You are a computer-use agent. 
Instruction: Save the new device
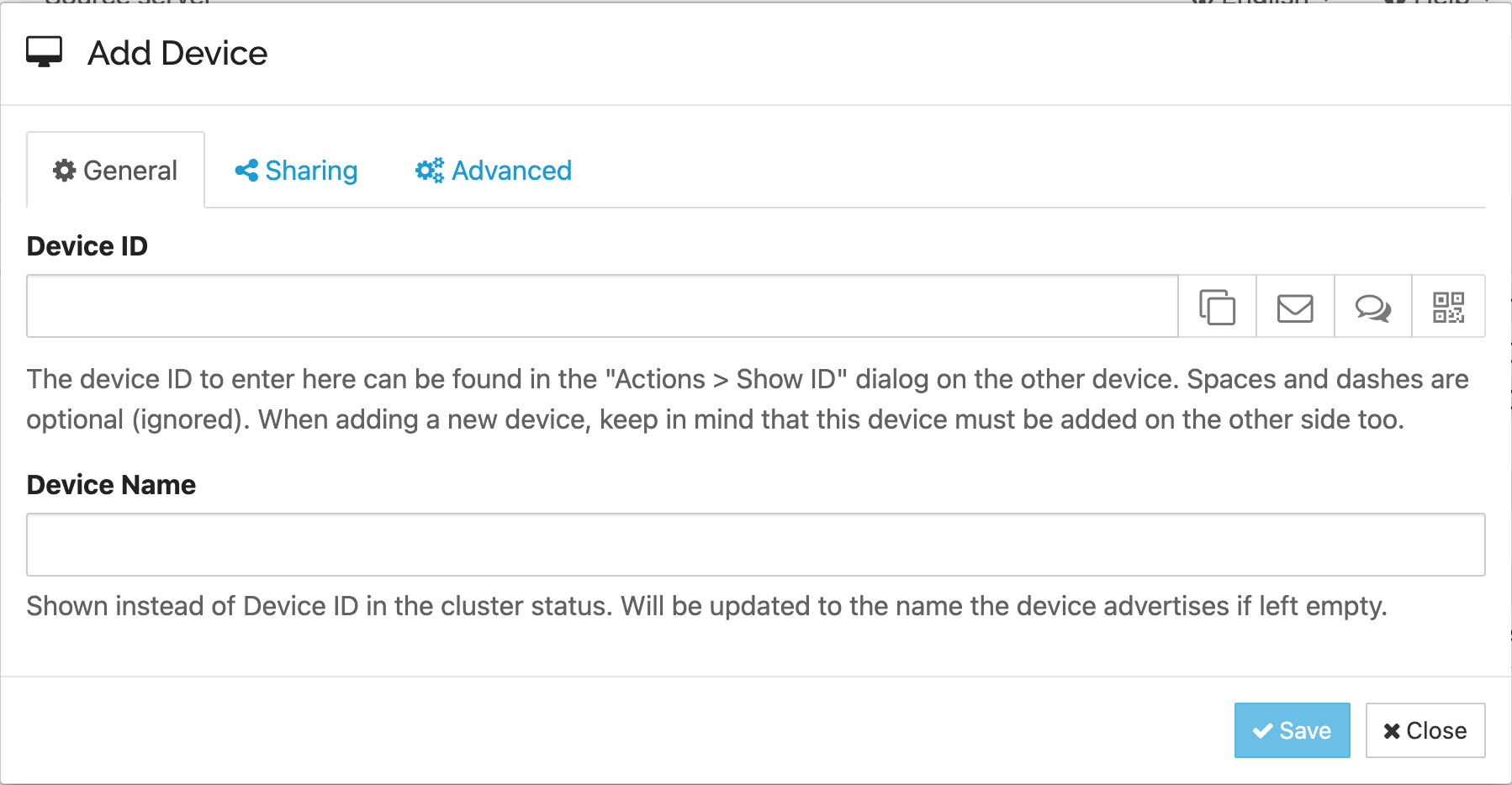coord(1292,730)
